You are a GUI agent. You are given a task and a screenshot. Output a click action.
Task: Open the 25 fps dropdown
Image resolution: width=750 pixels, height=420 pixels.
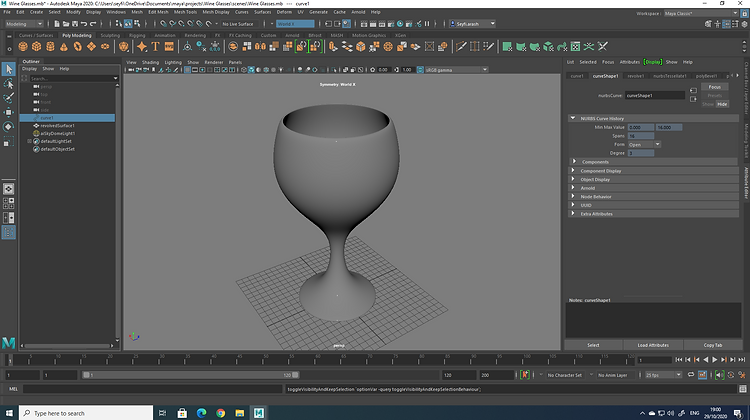pyautogui.click(x=663, y=375)
